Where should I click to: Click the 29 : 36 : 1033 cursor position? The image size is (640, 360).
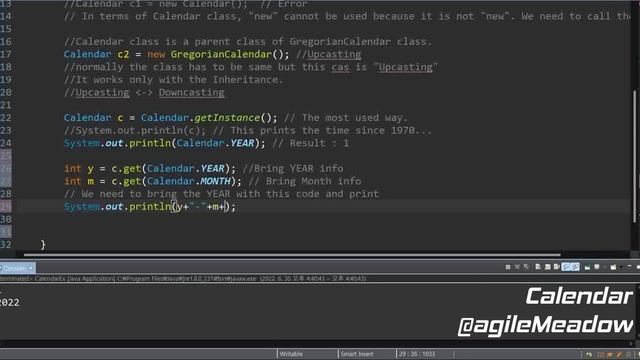click(417, 354)
